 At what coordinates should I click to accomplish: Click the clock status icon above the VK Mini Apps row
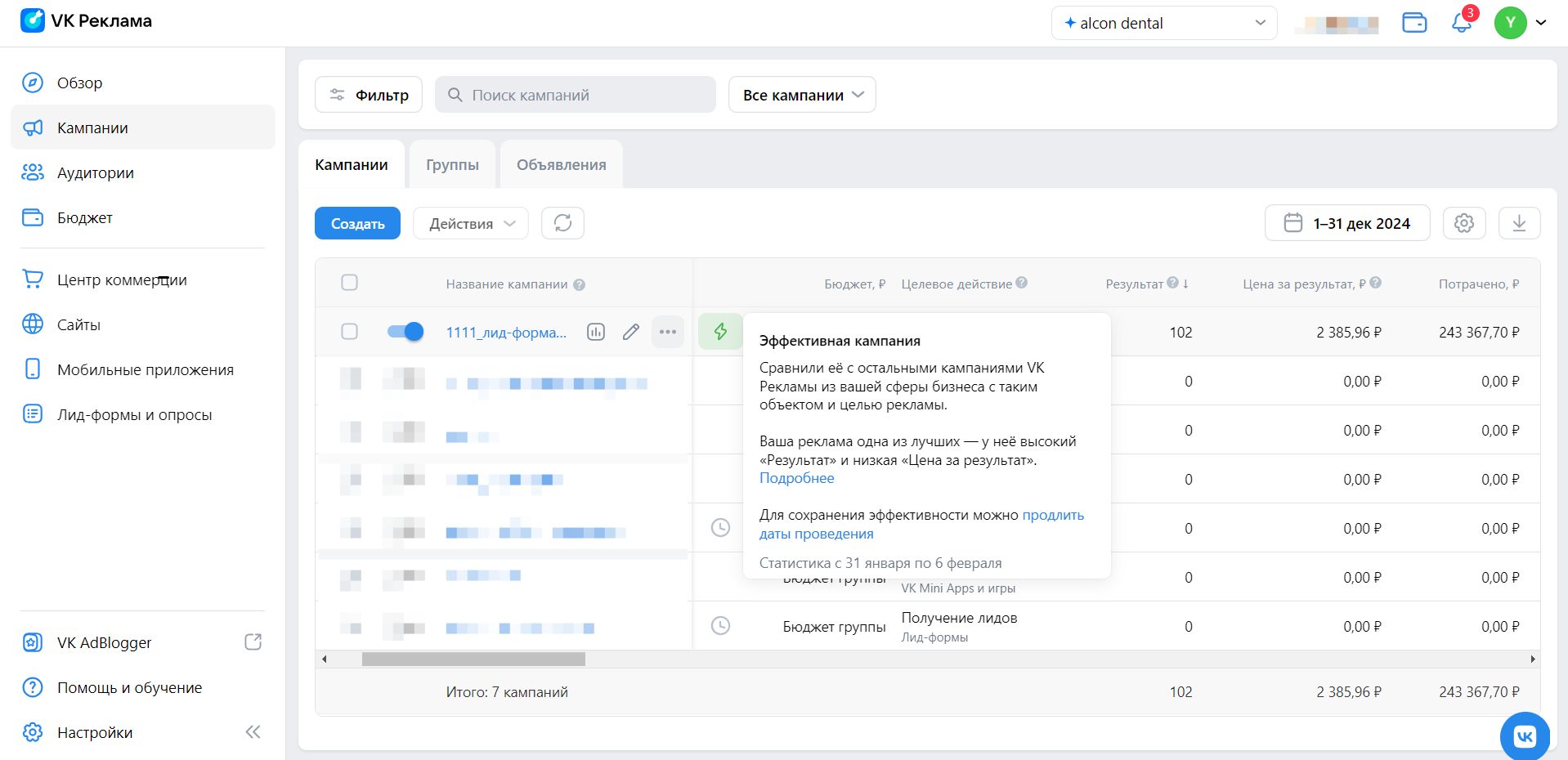tap(720, 528)
